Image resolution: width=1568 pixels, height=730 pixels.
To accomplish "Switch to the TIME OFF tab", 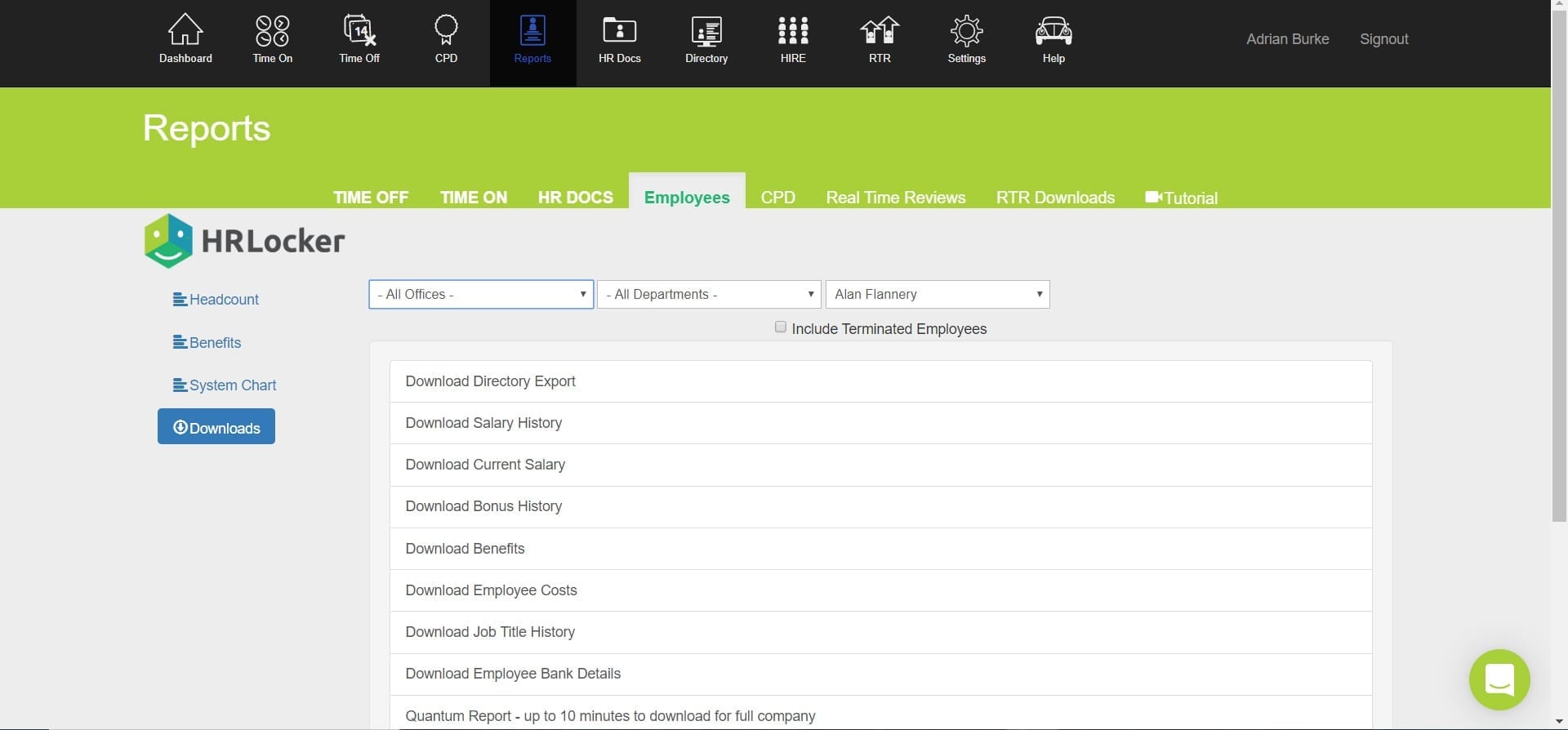I will click(371, 197).
